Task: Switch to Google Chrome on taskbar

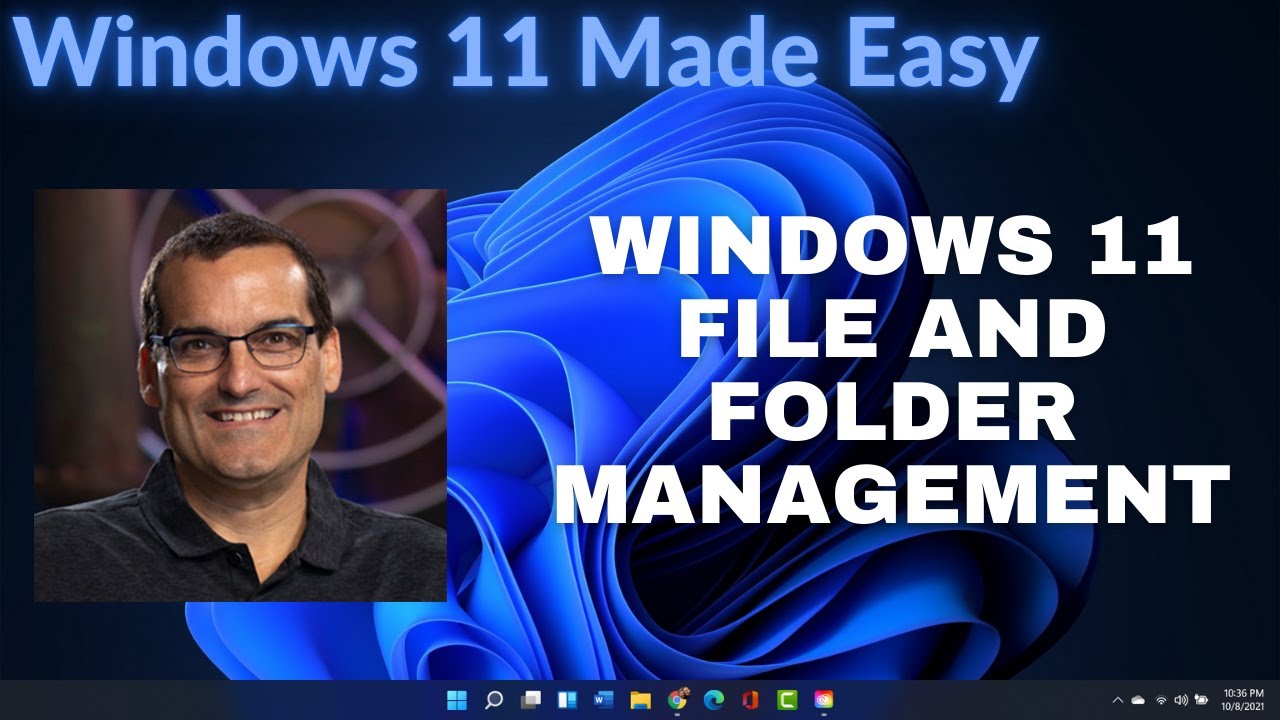Action: 678,699
